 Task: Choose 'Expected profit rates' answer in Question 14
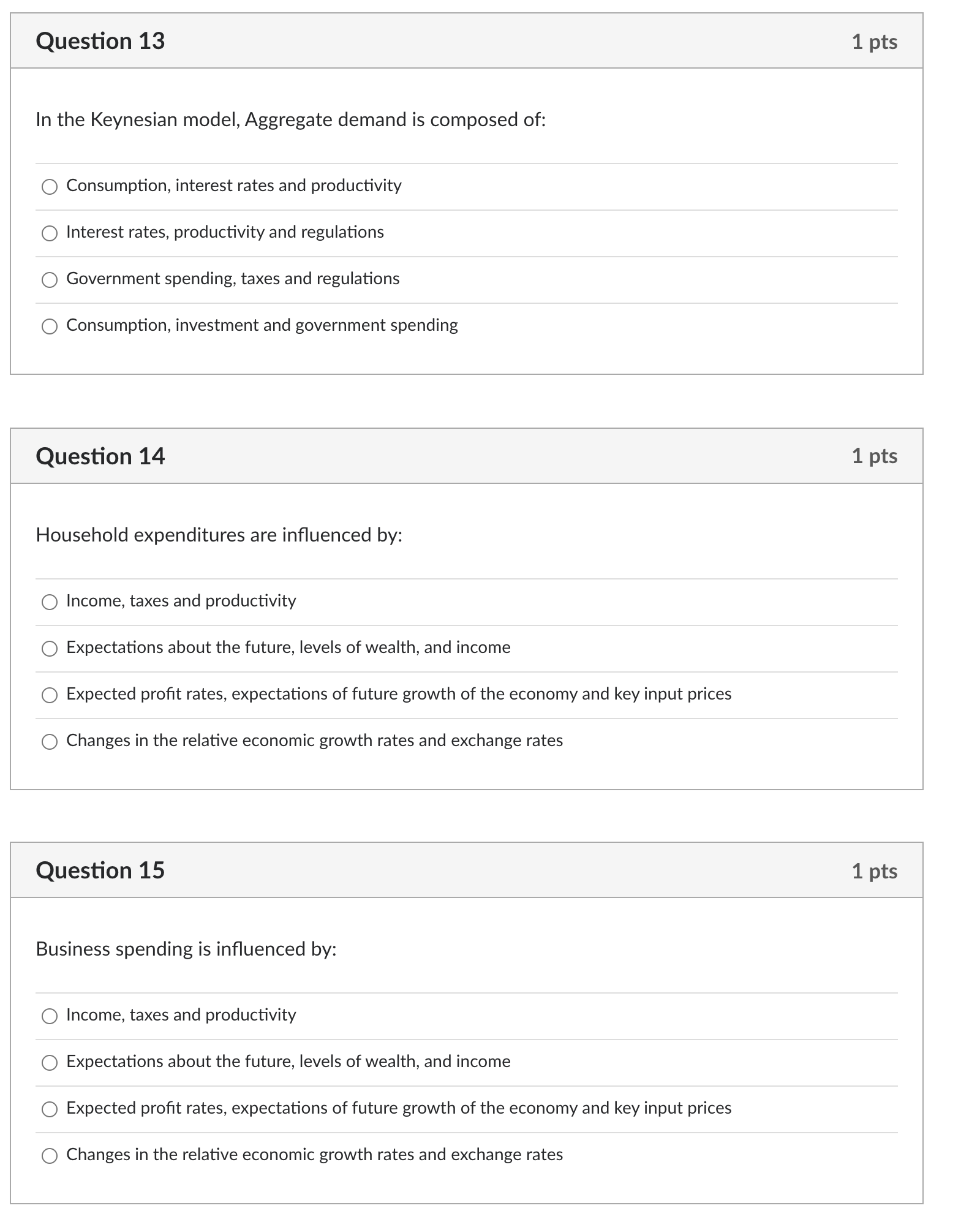(x=50, y=695)
